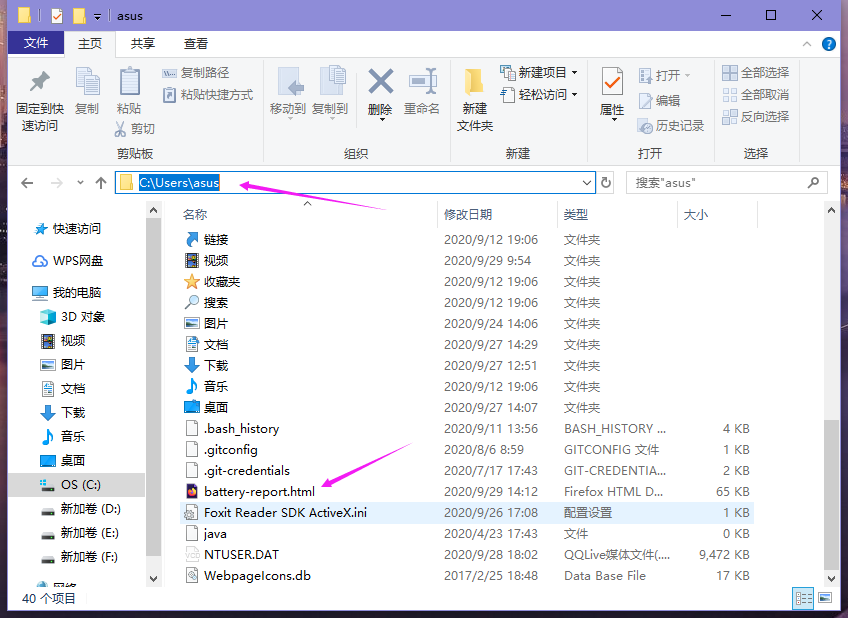Sort by the Name (名称) column header
The width and height of the screenshot is (848, 618).
pos(195,215)
